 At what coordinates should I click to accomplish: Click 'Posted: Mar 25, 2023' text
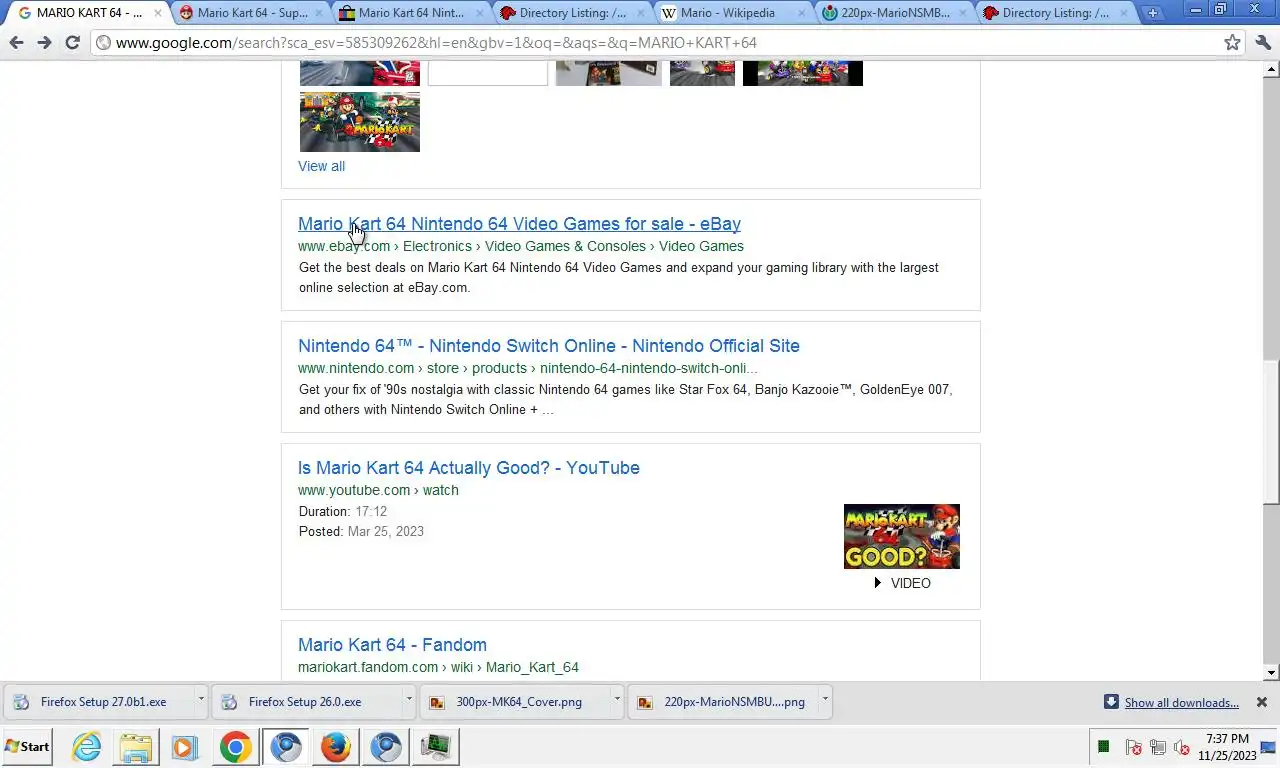pyautogui.click(x=361, y=531)
